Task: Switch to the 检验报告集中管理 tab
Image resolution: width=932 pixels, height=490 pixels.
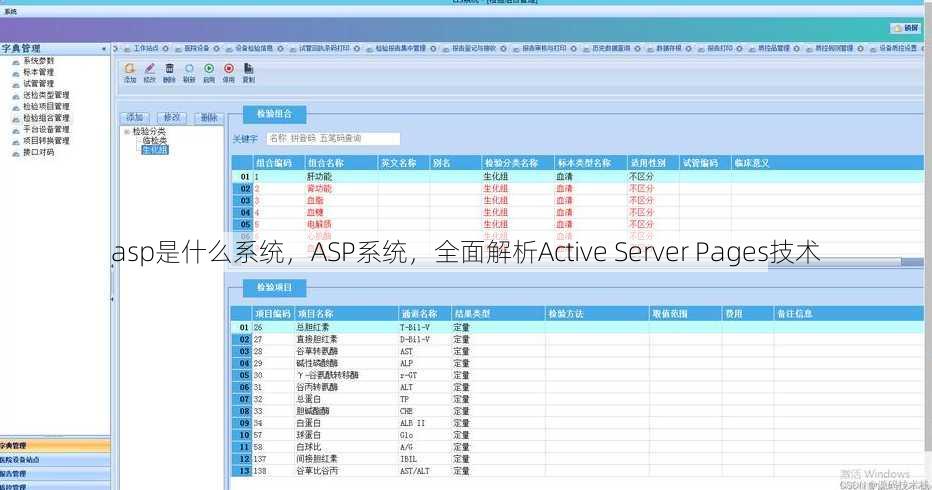Action: click(401, 48)
